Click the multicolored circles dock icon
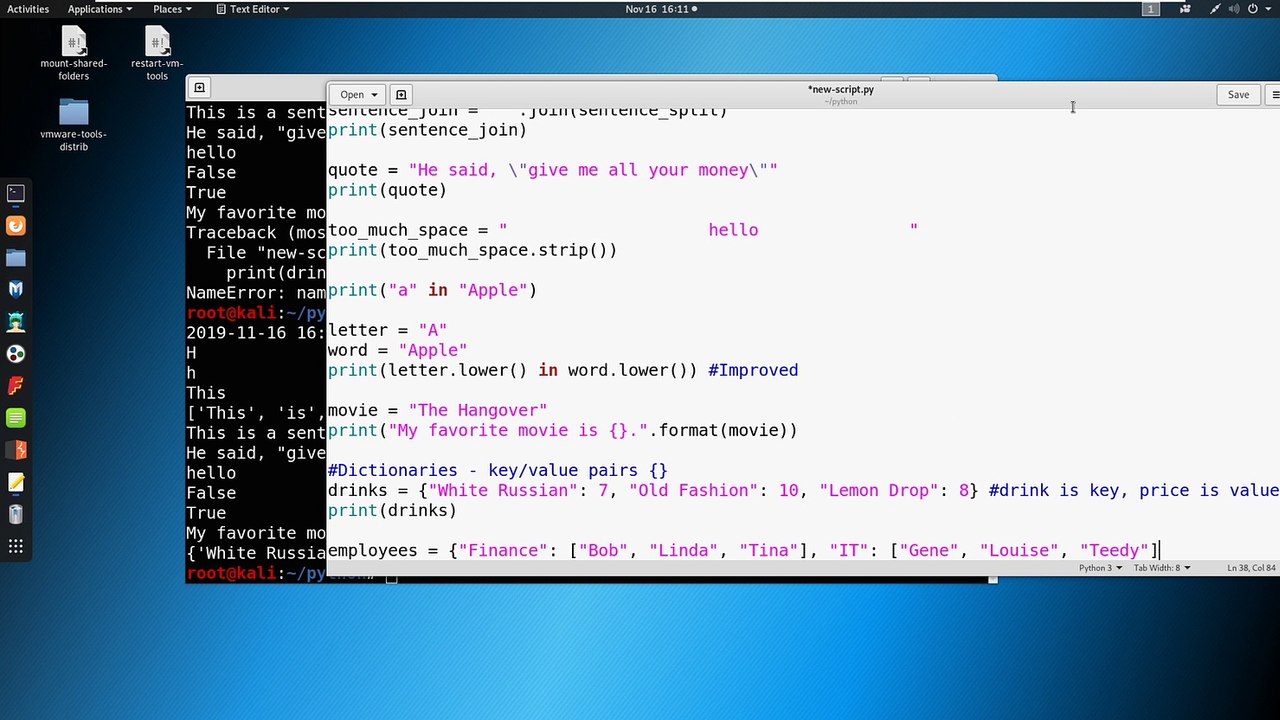This screenshot has height=720, width=1280. click(x=15, y=354)
